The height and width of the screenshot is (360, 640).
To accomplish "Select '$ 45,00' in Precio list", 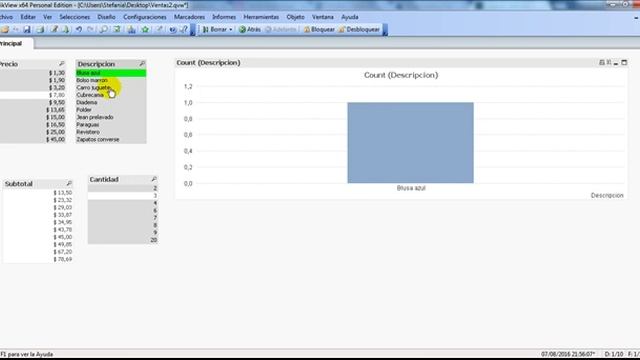I will 33,140.
